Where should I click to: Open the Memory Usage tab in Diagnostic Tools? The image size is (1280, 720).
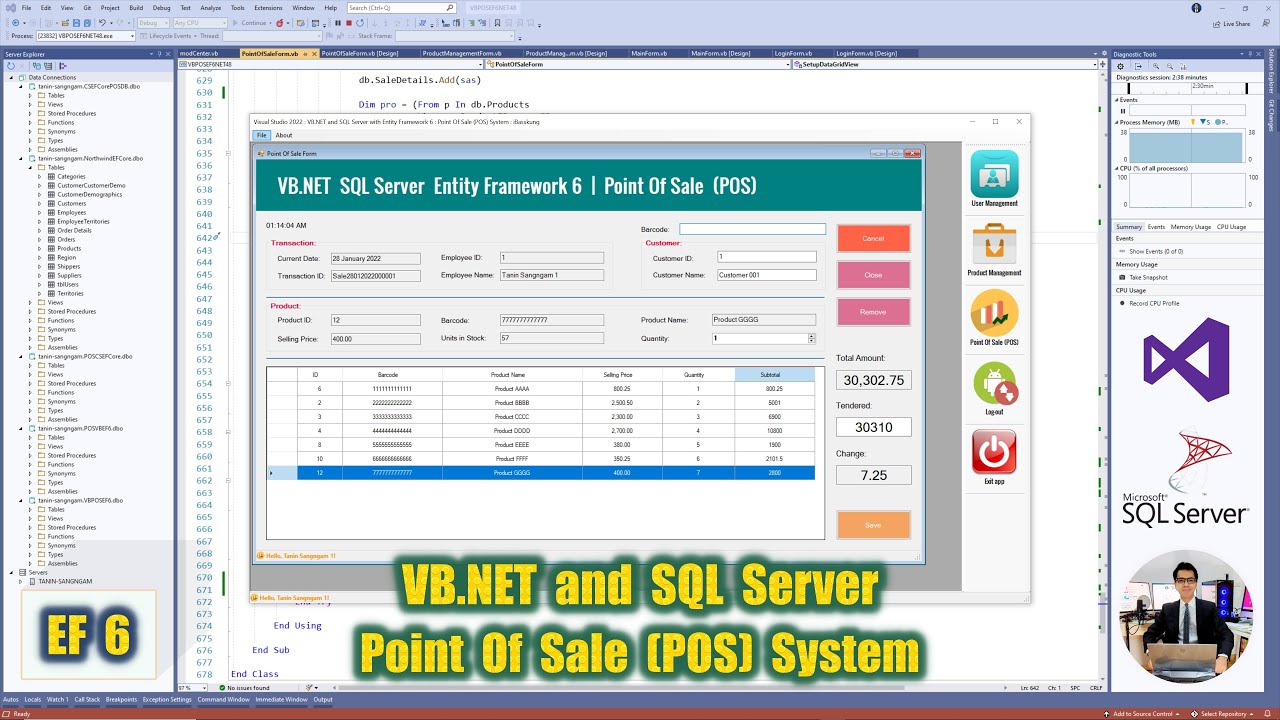tap(1190, 227)
